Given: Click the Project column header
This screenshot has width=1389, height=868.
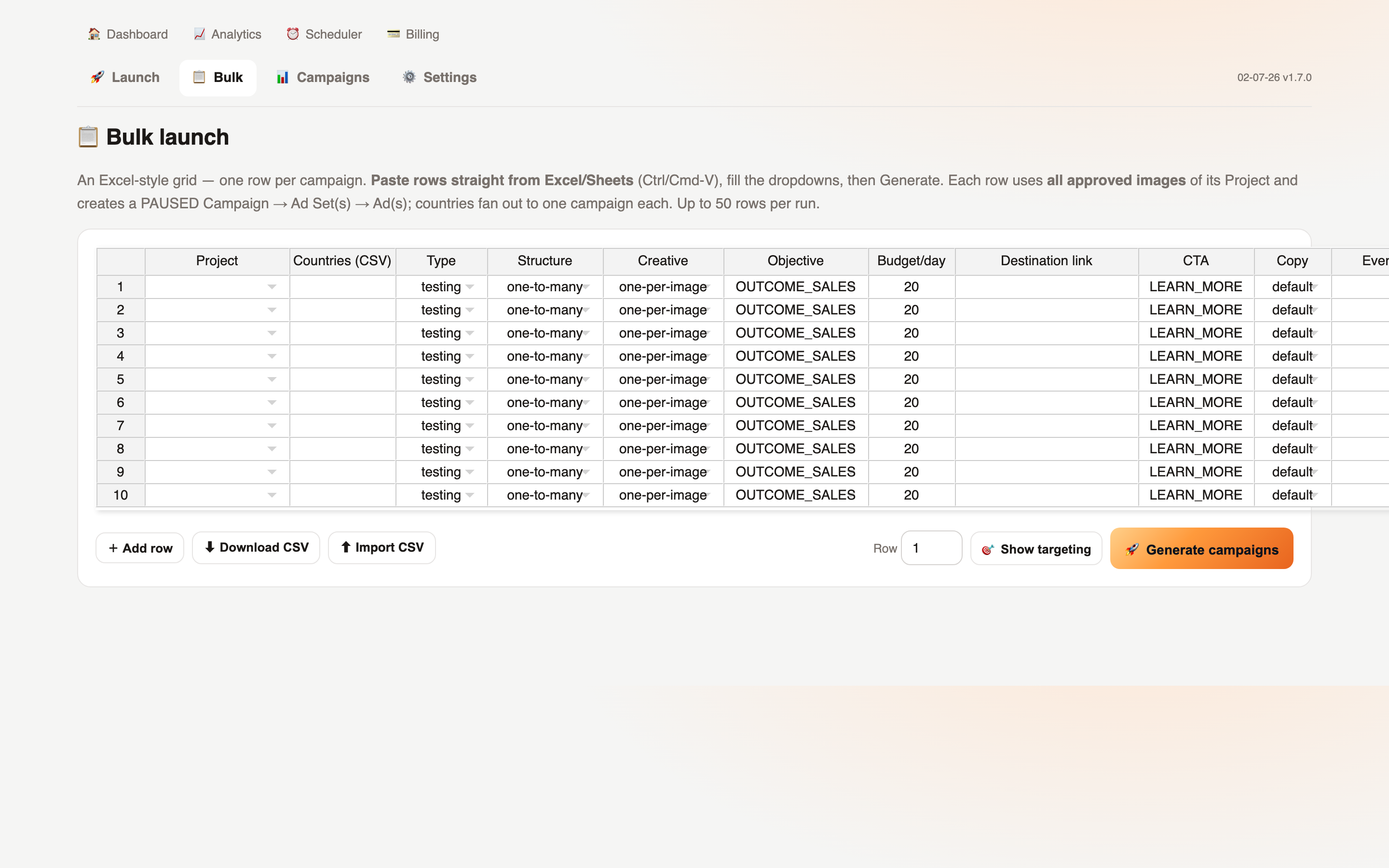Looking at the screenshot, I should click(x=217, y=261).
